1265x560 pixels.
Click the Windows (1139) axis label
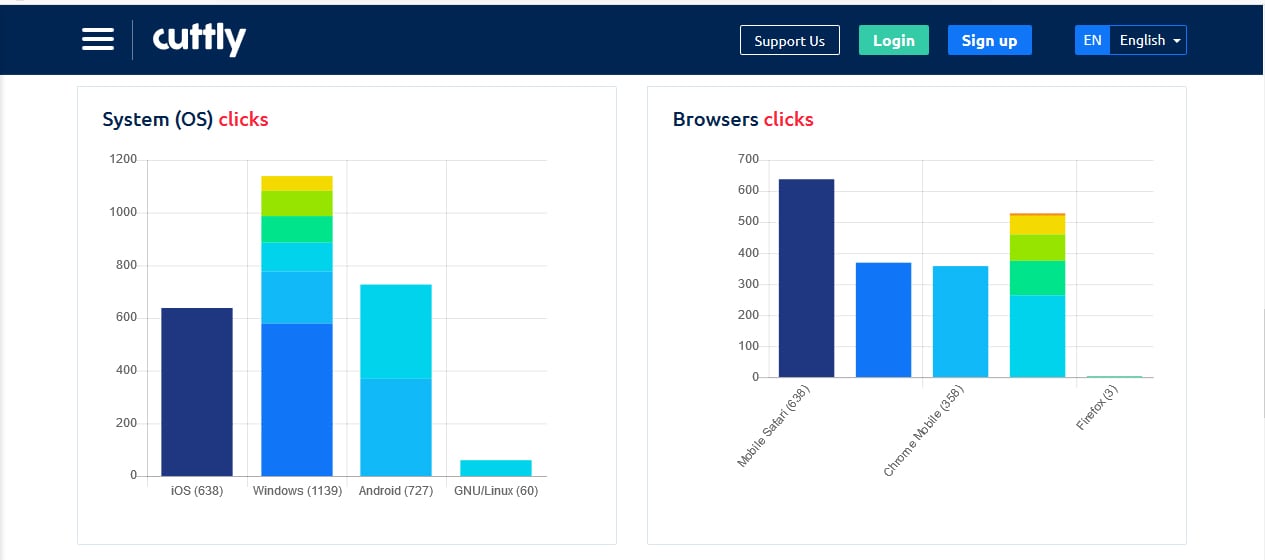[297, 491]
